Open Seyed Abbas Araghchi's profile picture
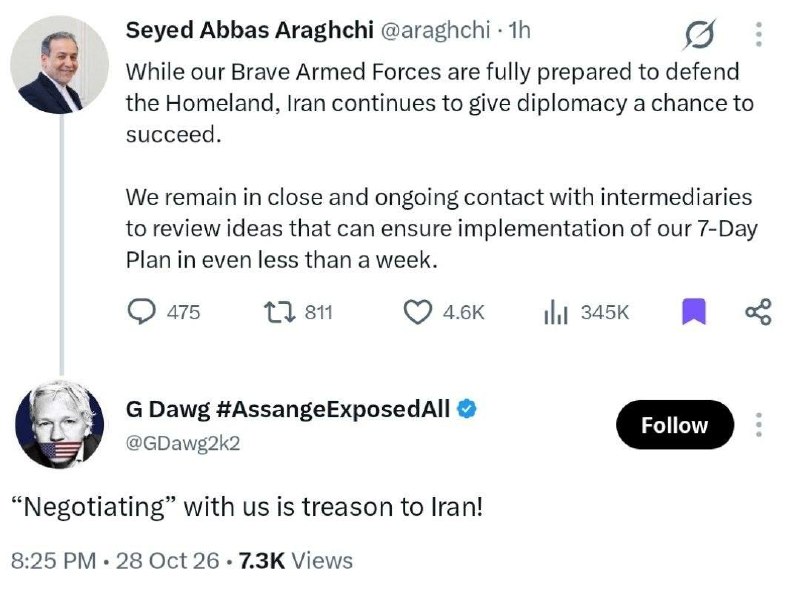Image resolution: width=800 pixels, height=592 pixels. (60, 65)
